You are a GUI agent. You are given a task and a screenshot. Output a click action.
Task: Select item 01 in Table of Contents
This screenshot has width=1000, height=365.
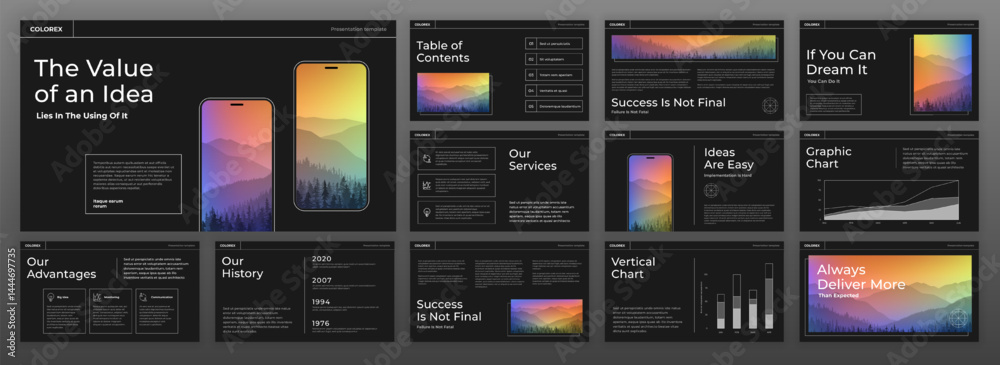tap(554, 43)
